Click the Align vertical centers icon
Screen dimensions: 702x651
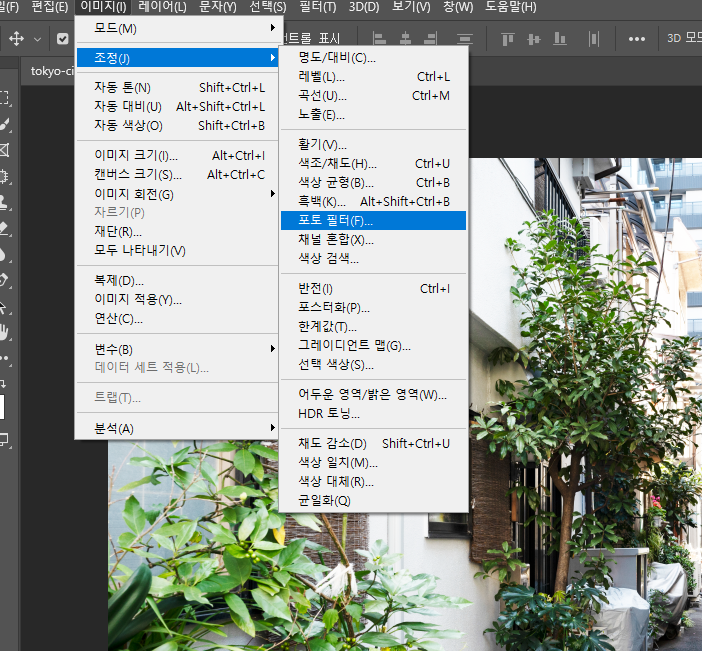pyautogui.click(x=534, y=39)
